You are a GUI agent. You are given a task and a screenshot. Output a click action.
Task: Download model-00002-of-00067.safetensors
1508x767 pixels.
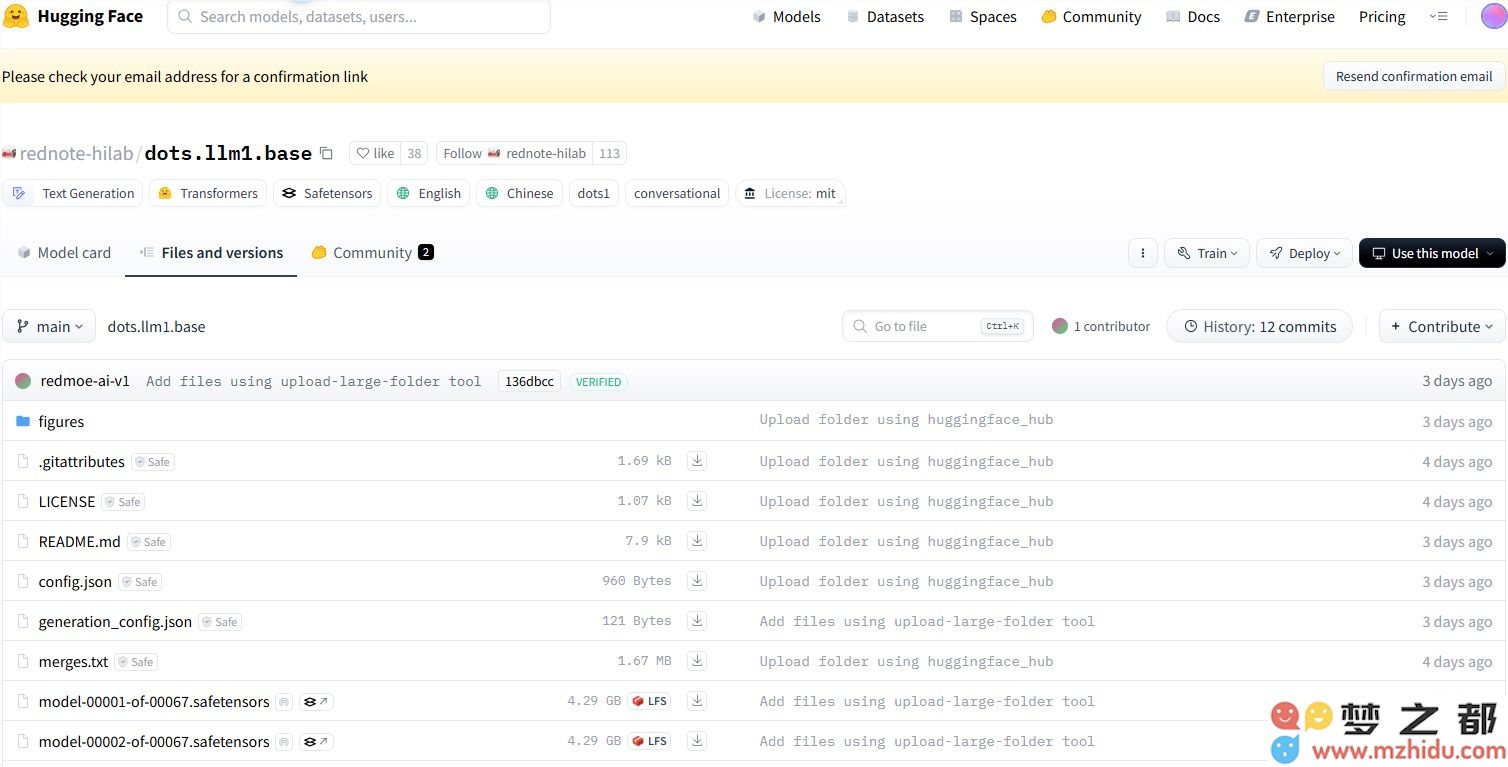pyautogui.click(x=697, y=741)
